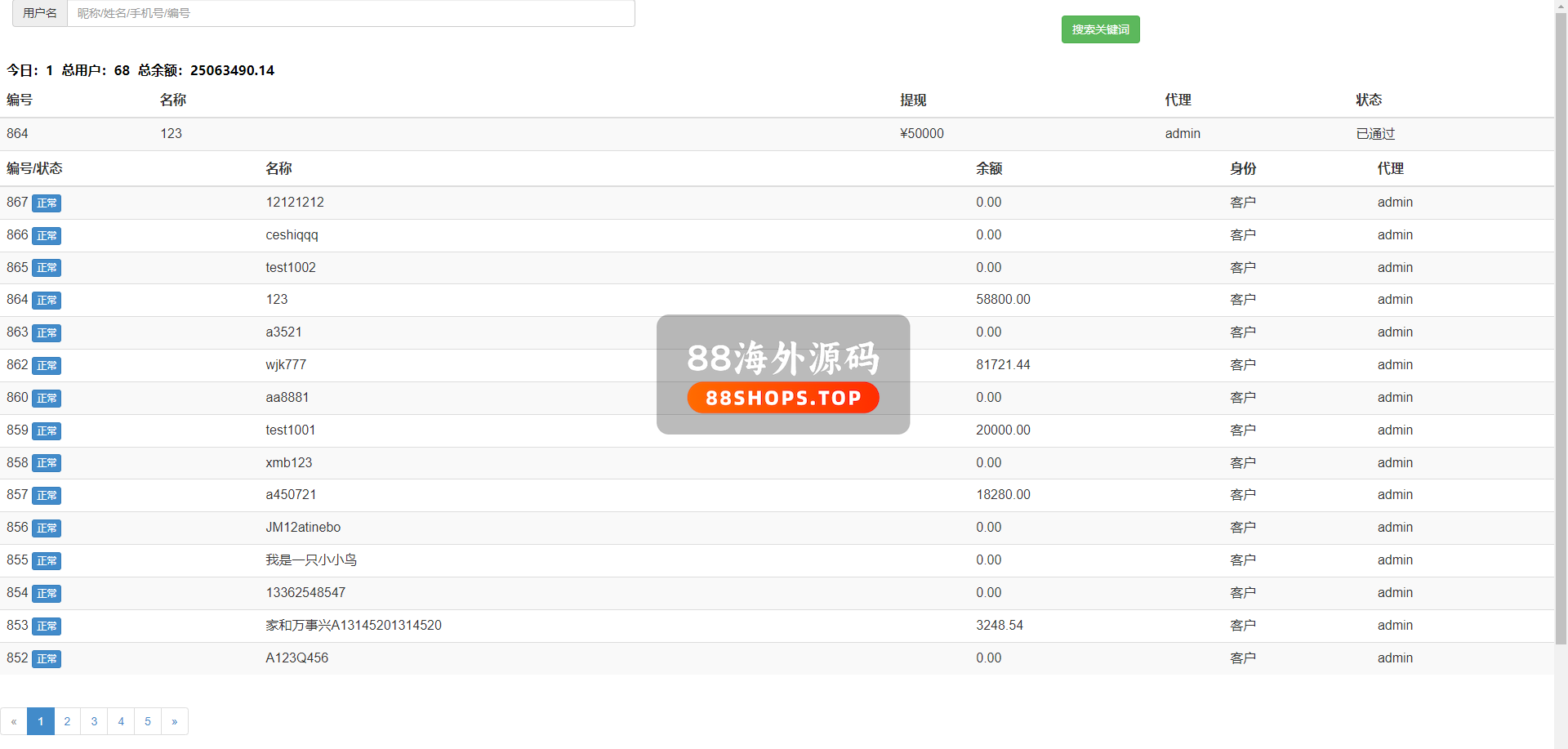This screenshot has width=1568, height=749.
Task: Click the previous page arrow «
Action: (14, 721)
